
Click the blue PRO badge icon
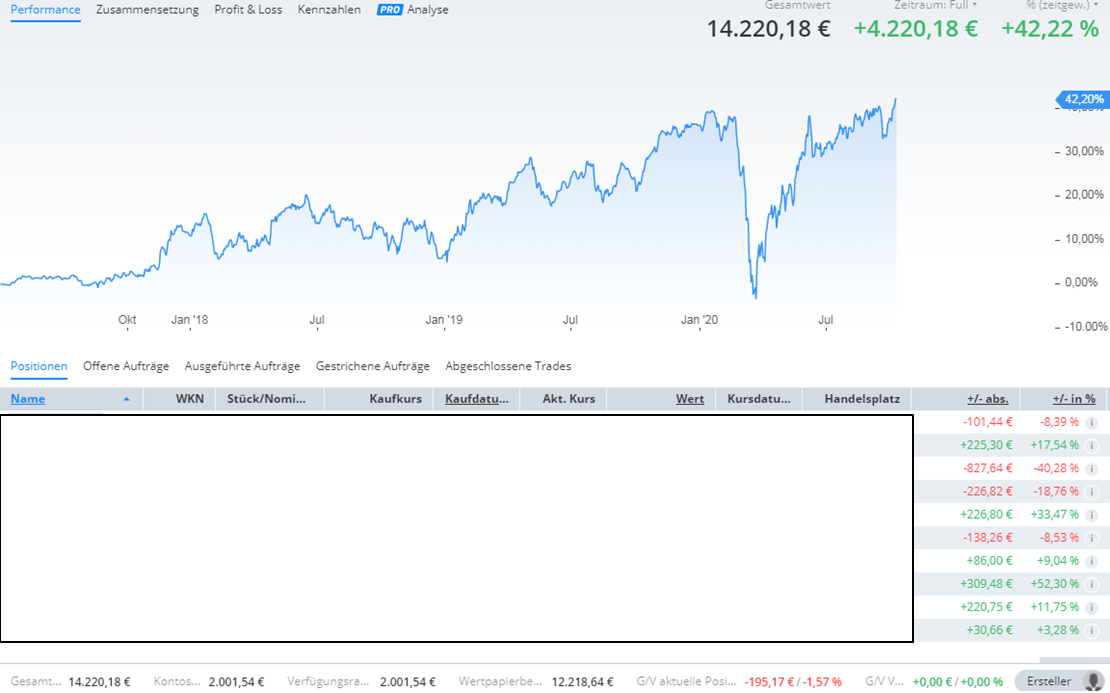tap(389, 10)
